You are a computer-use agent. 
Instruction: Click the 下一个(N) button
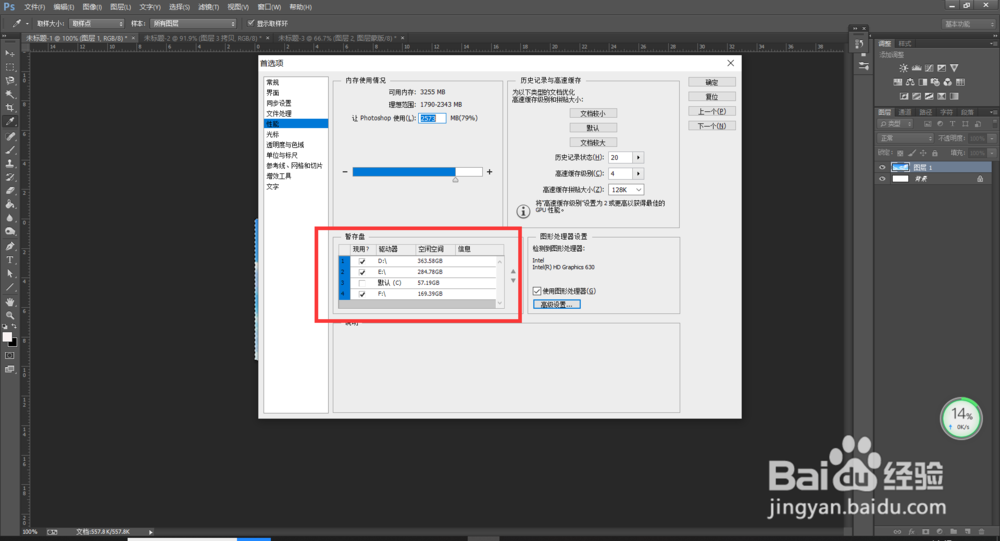pyautogui.click(x=712, y=126)
